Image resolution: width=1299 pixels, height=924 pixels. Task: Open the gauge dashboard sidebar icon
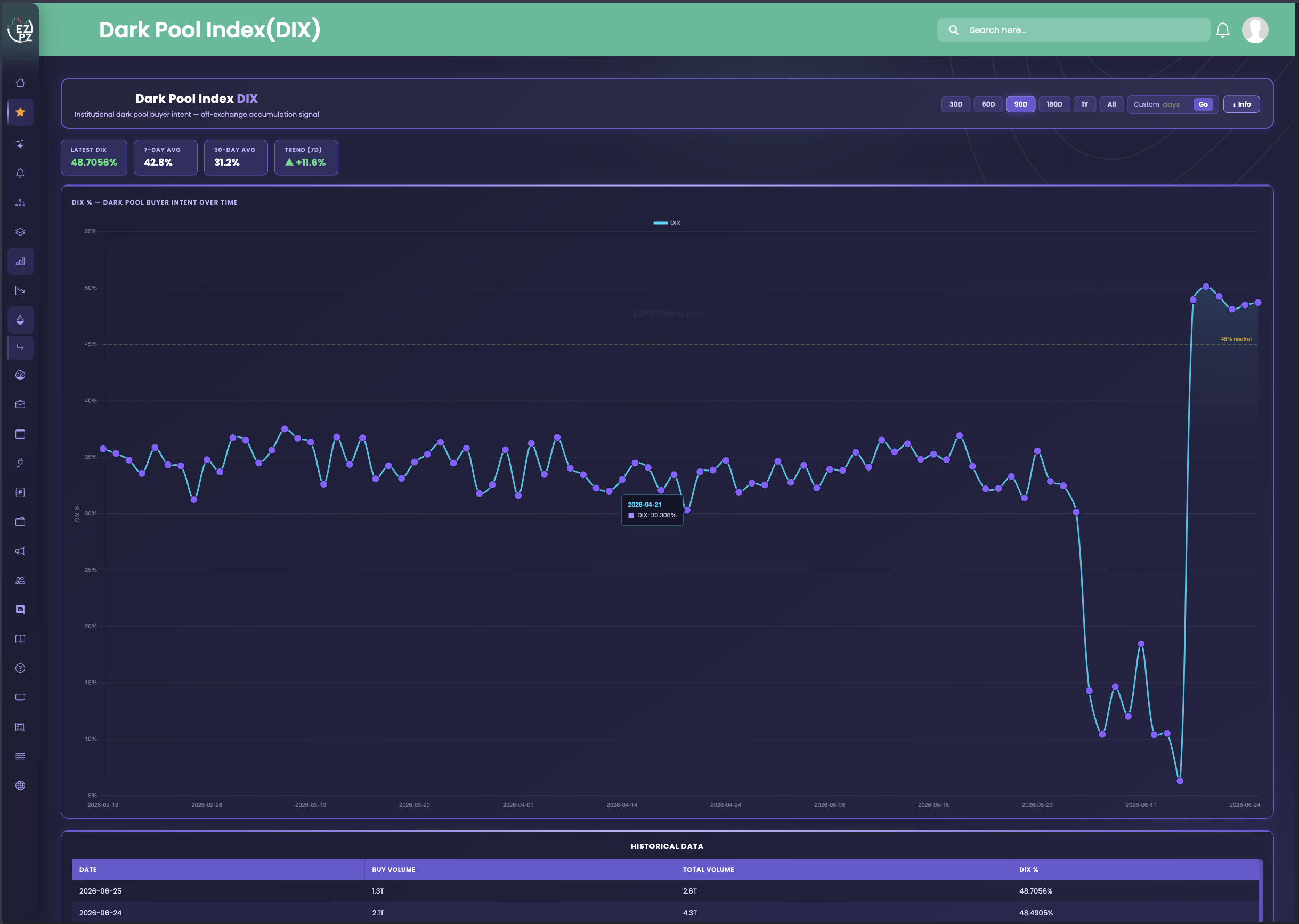[20, 375]
